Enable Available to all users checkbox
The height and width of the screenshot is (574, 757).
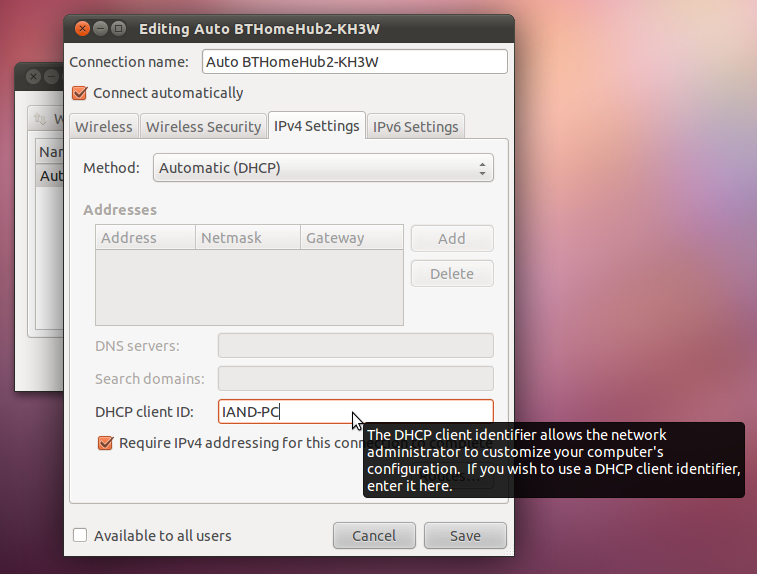pyautogui.click(x=80, y=535)
